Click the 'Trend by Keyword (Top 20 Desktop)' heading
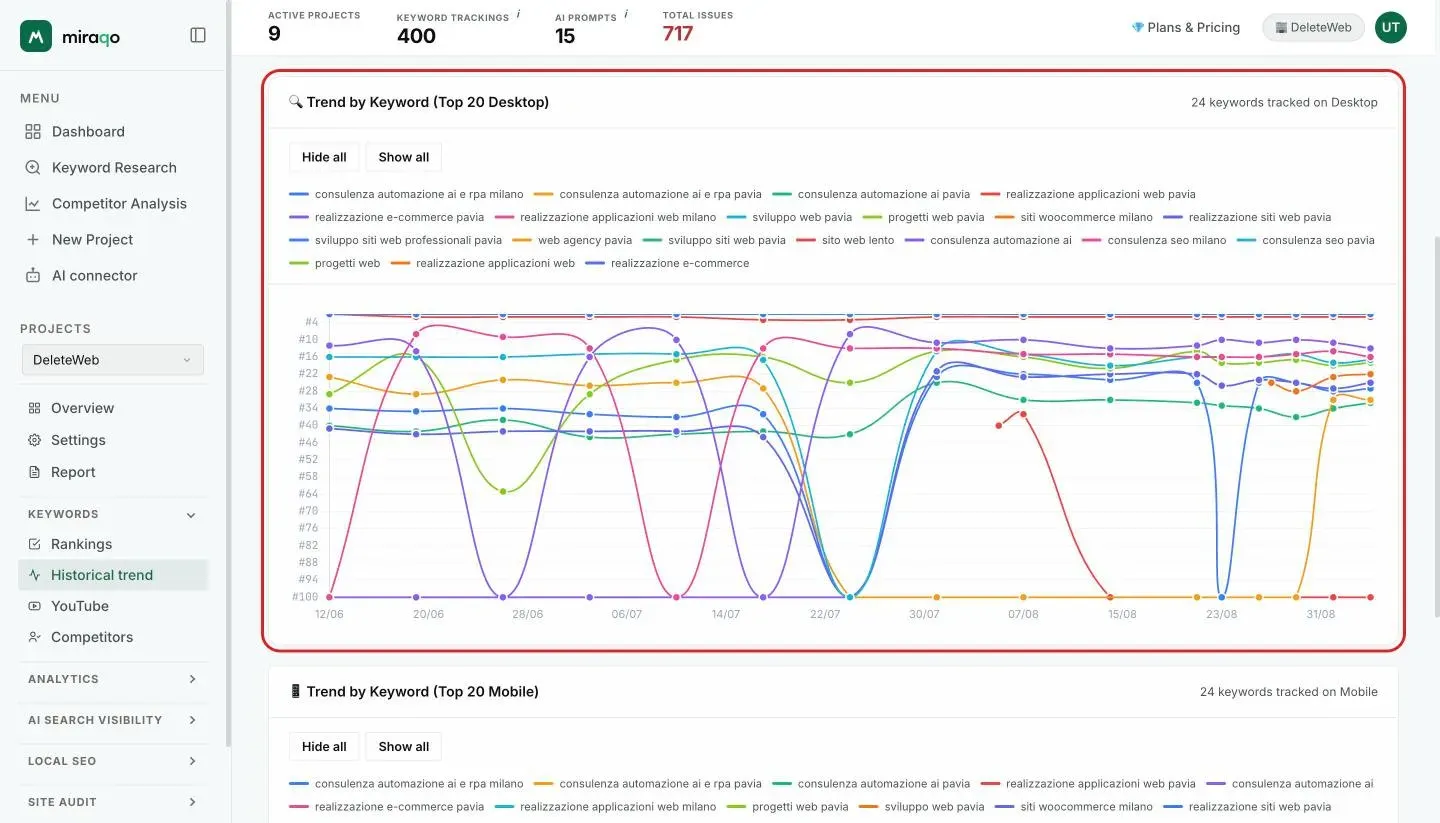 pos(428,102)
